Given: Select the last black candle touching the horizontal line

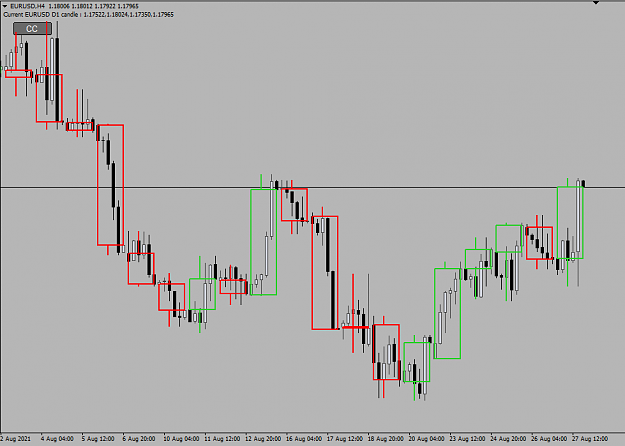Looking at the screenshot, I should [x=584, y=184].
